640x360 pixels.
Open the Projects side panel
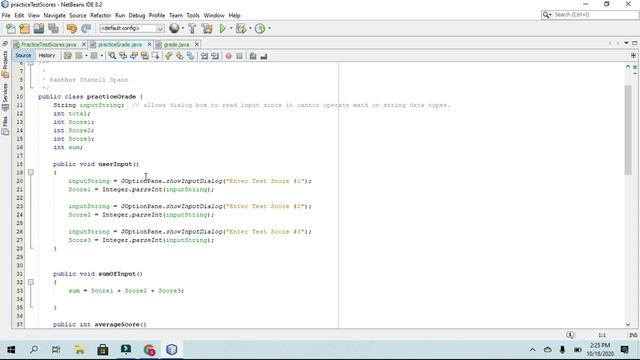5,64
